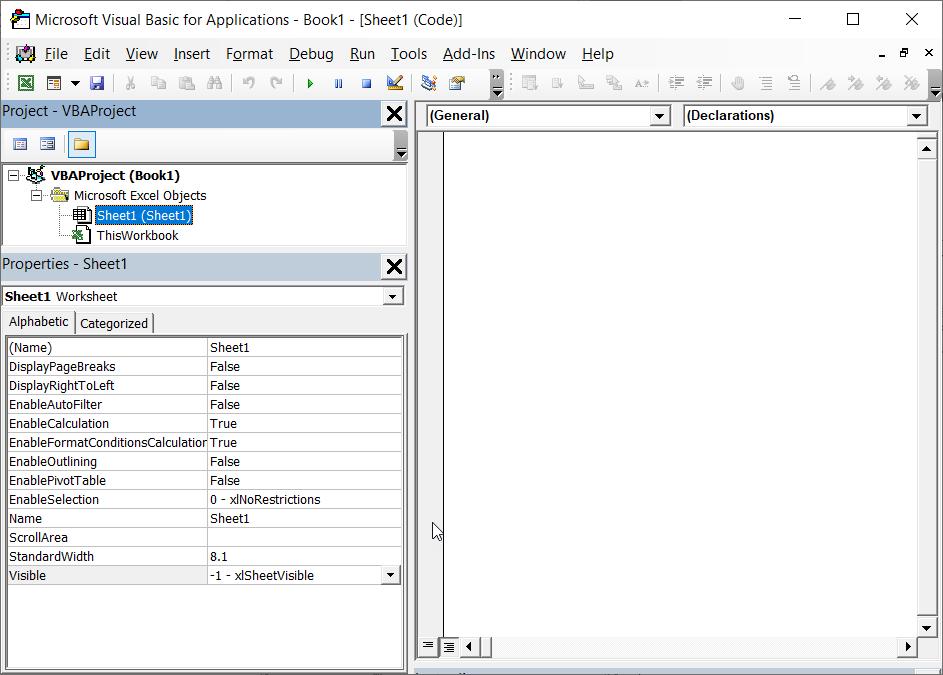Screen dimensions: 943x675
Task: Click Clear All Bookmarks icon
Action: tap(912, 83)
